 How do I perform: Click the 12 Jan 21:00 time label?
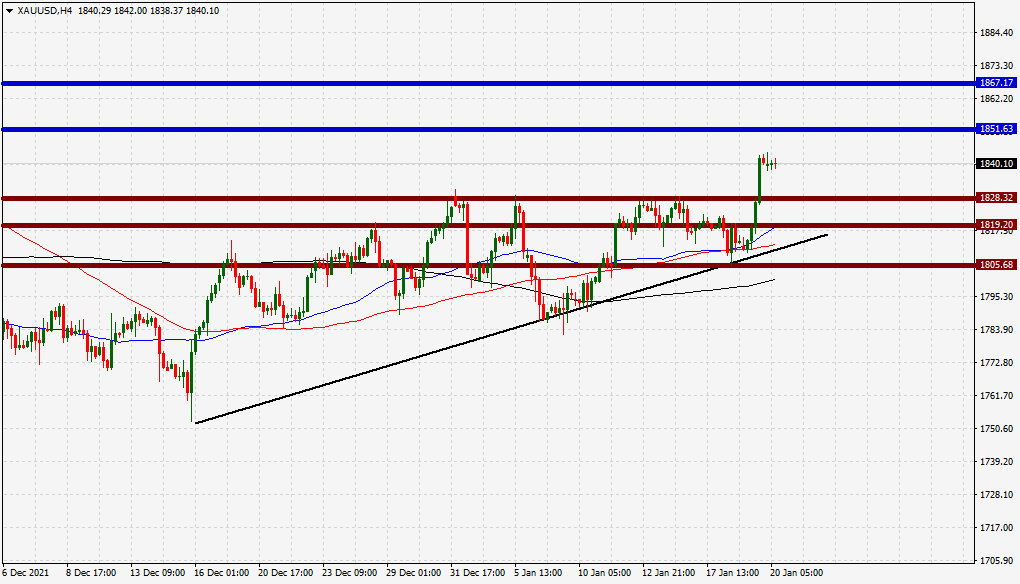tap(669, 573)
